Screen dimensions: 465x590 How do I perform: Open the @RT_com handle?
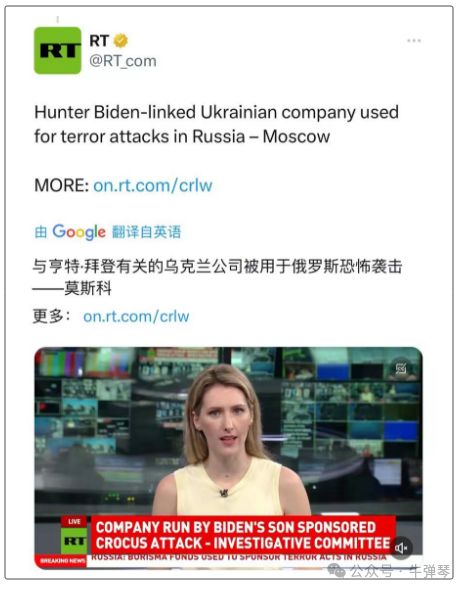tap(123, 61)
